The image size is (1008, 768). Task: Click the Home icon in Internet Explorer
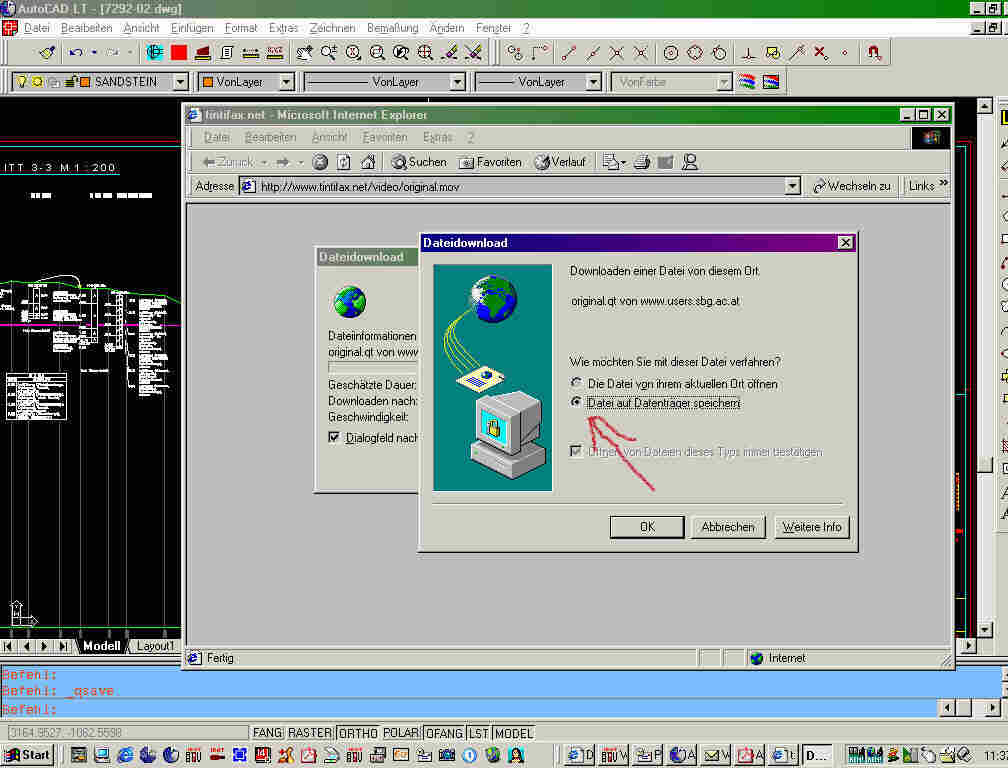point(368,162)
